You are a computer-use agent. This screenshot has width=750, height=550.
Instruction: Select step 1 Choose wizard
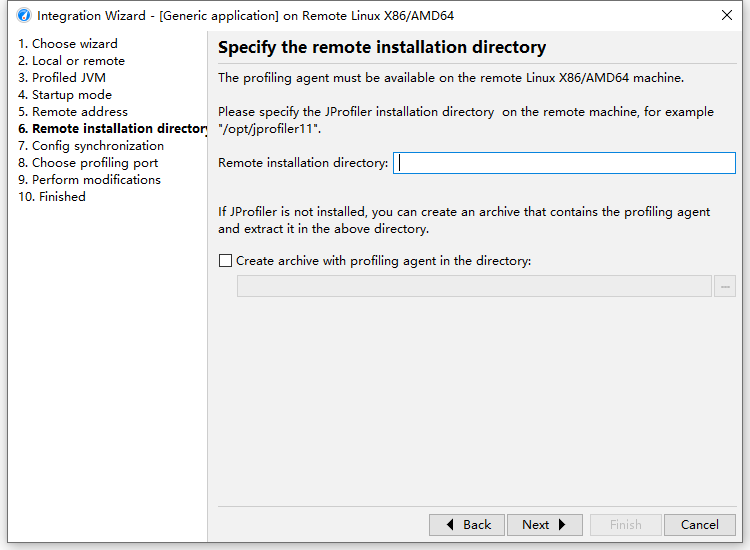click(68, 44)
